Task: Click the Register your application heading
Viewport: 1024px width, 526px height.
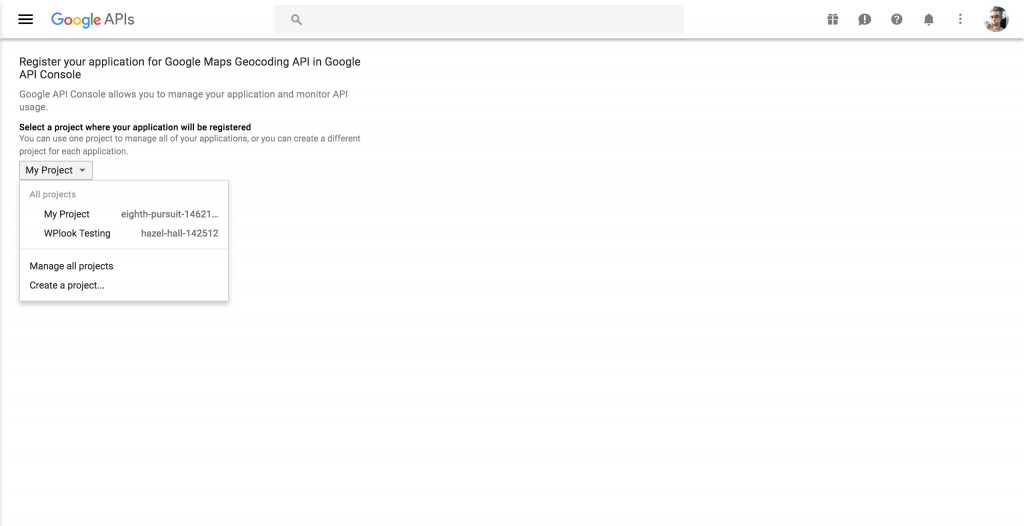Action: [189, 68]
